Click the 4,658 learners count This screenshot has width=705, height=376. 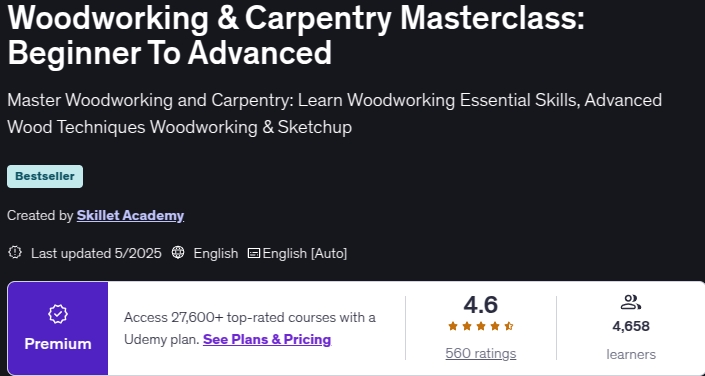point(631,326)
